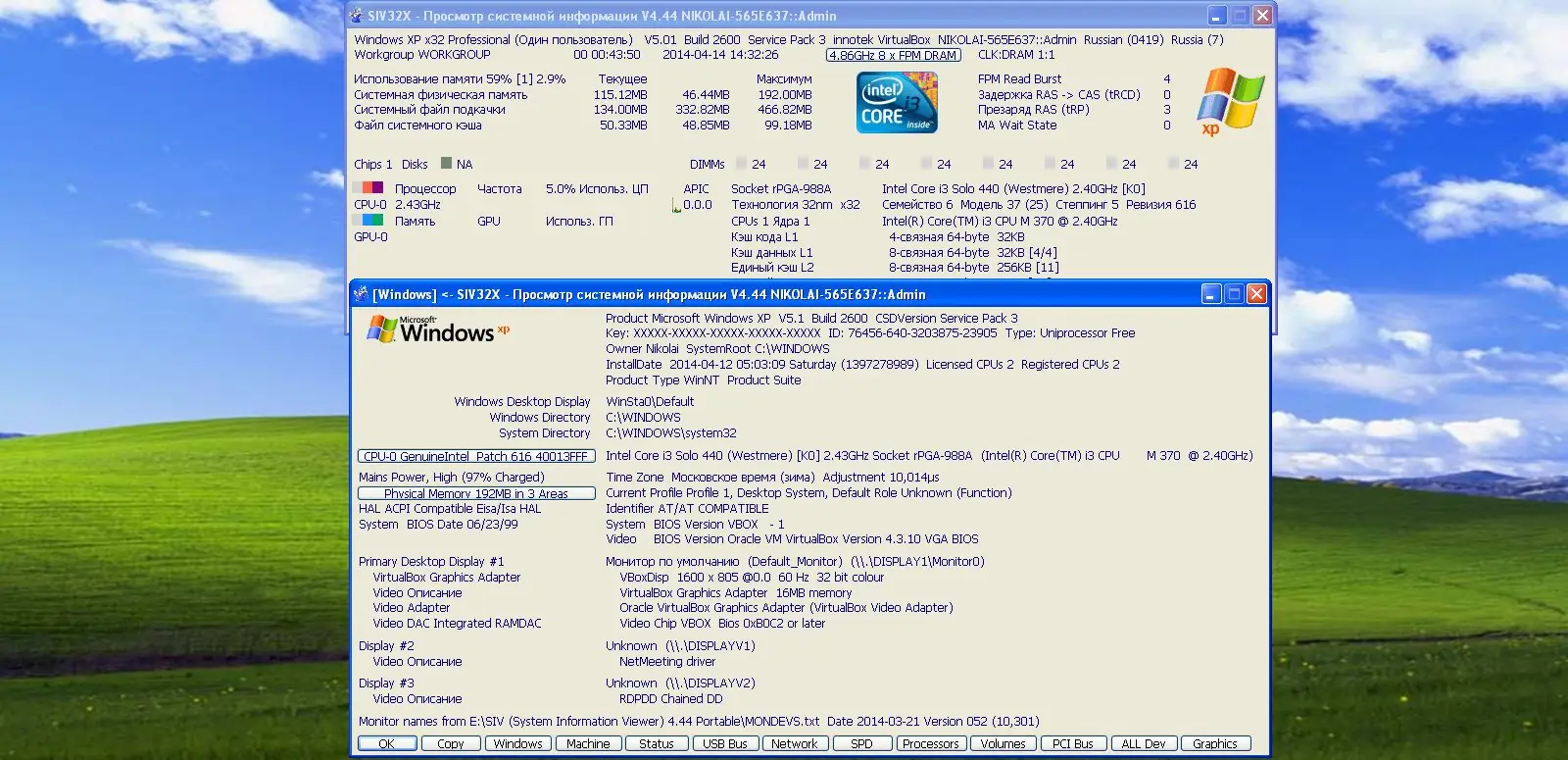Image resolution: width=1568 pixels, height=760 pixels.
Task: Click the 'NetMeeting driver' text
Action: 667,662
